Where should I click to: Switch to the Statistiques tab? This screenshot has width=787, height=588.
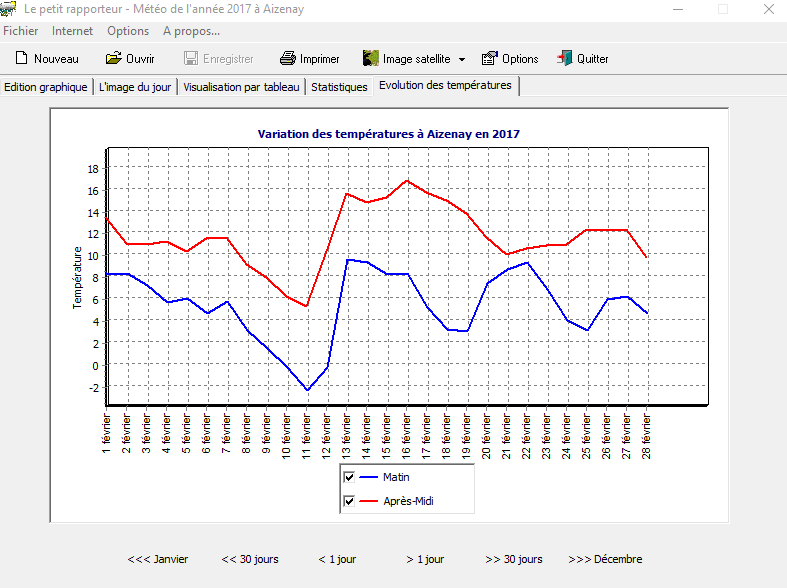click(339, 87)
